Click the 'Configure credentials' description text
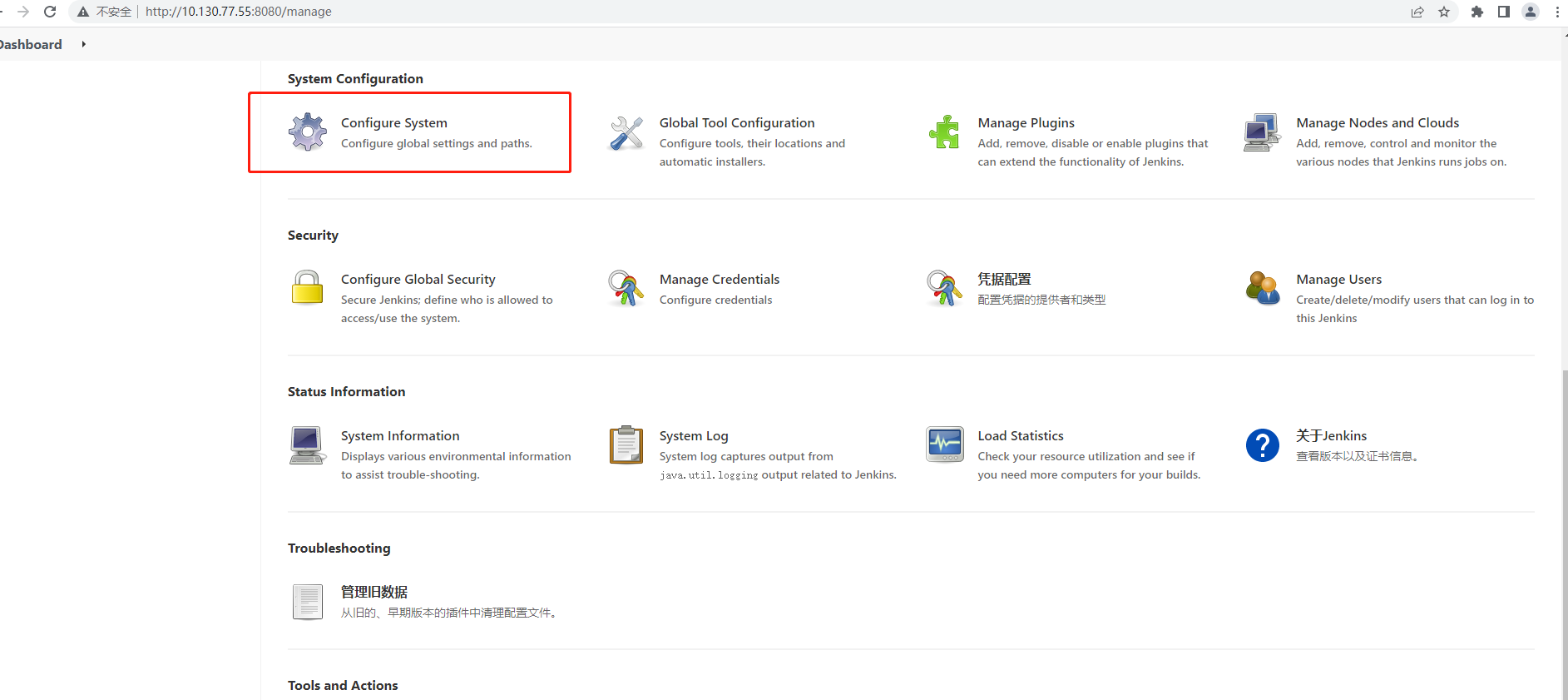The height and width of the screenshot is (700, 1568). click(x=715, y=300)
